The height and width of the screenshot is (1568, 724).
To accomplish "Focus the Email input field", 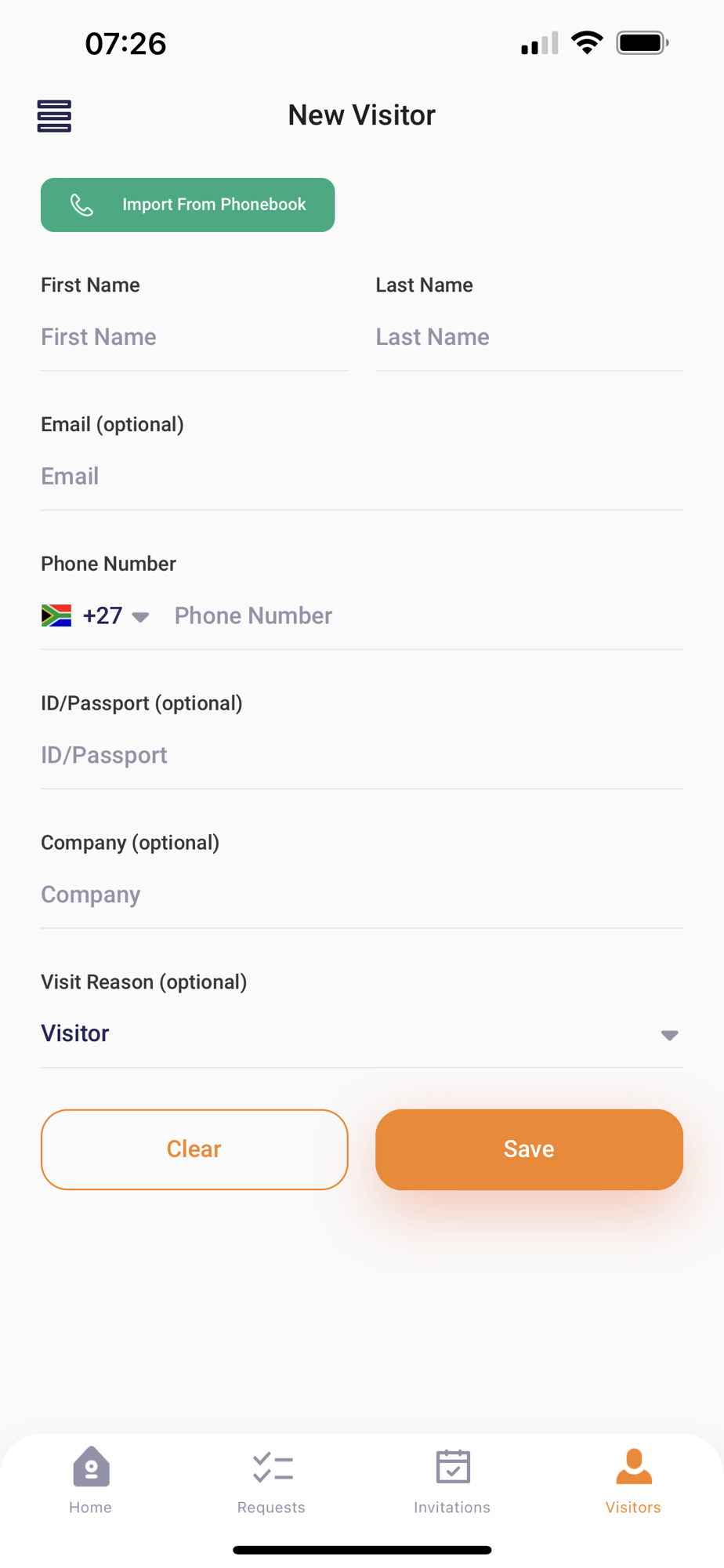I will click(362, 477).
